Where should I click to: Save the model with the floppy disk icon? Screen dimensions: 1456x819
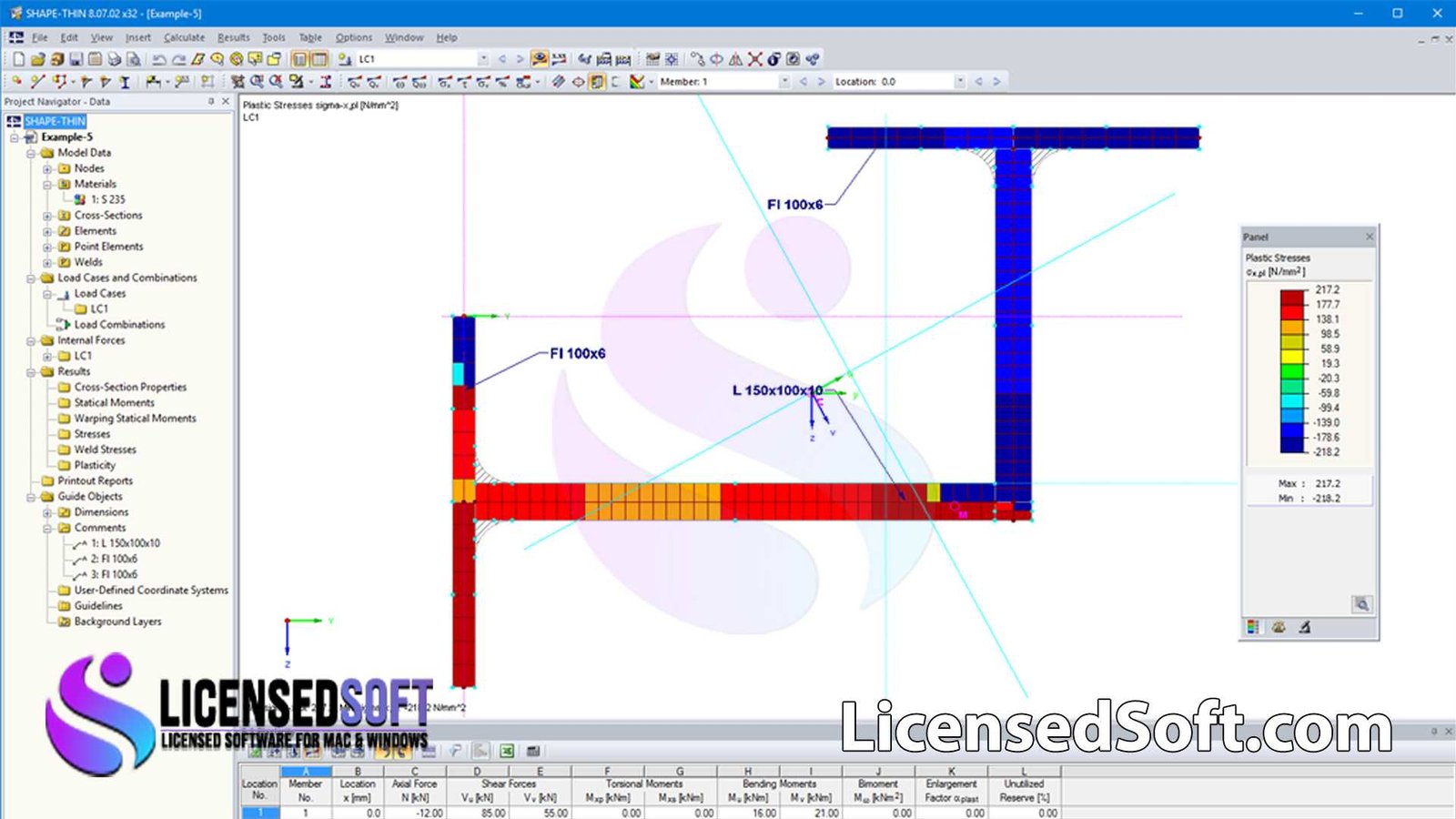pyautogui.click(x=76, y=59)
